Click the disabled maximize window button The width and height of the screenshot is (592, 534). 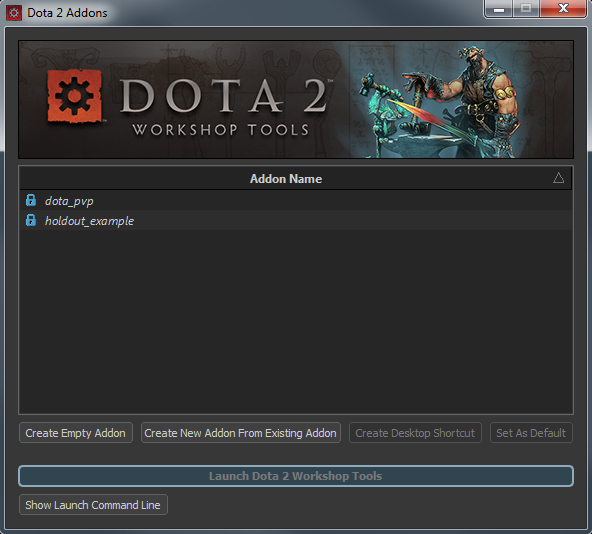tap(526, 9)
